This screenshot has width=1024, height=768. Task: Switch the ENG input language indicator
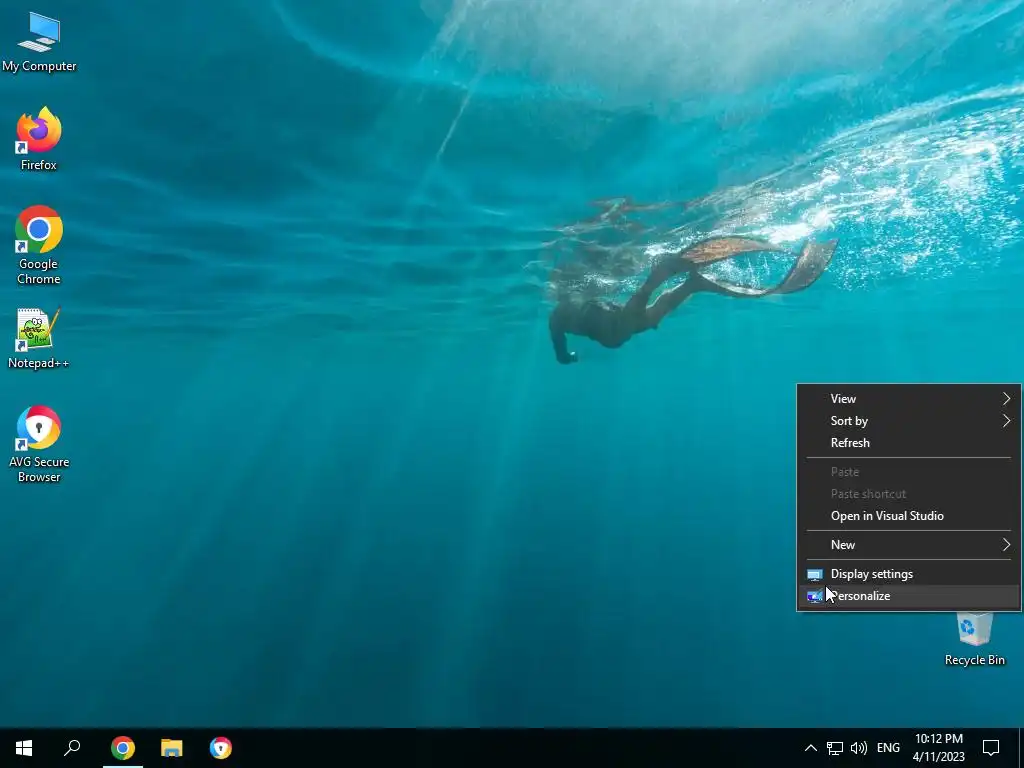[x=888, y=748]
